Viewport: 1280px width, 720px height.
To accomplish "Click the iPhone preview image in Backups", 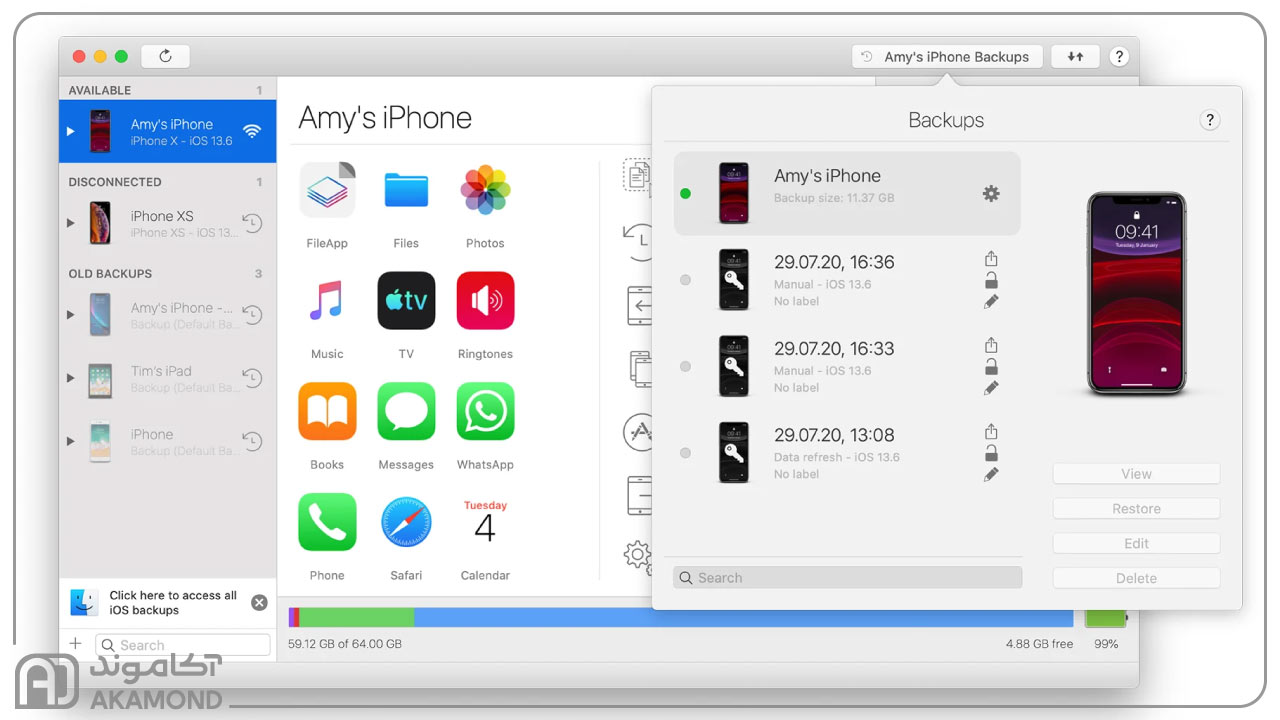I will click(x=1136, y=295).
